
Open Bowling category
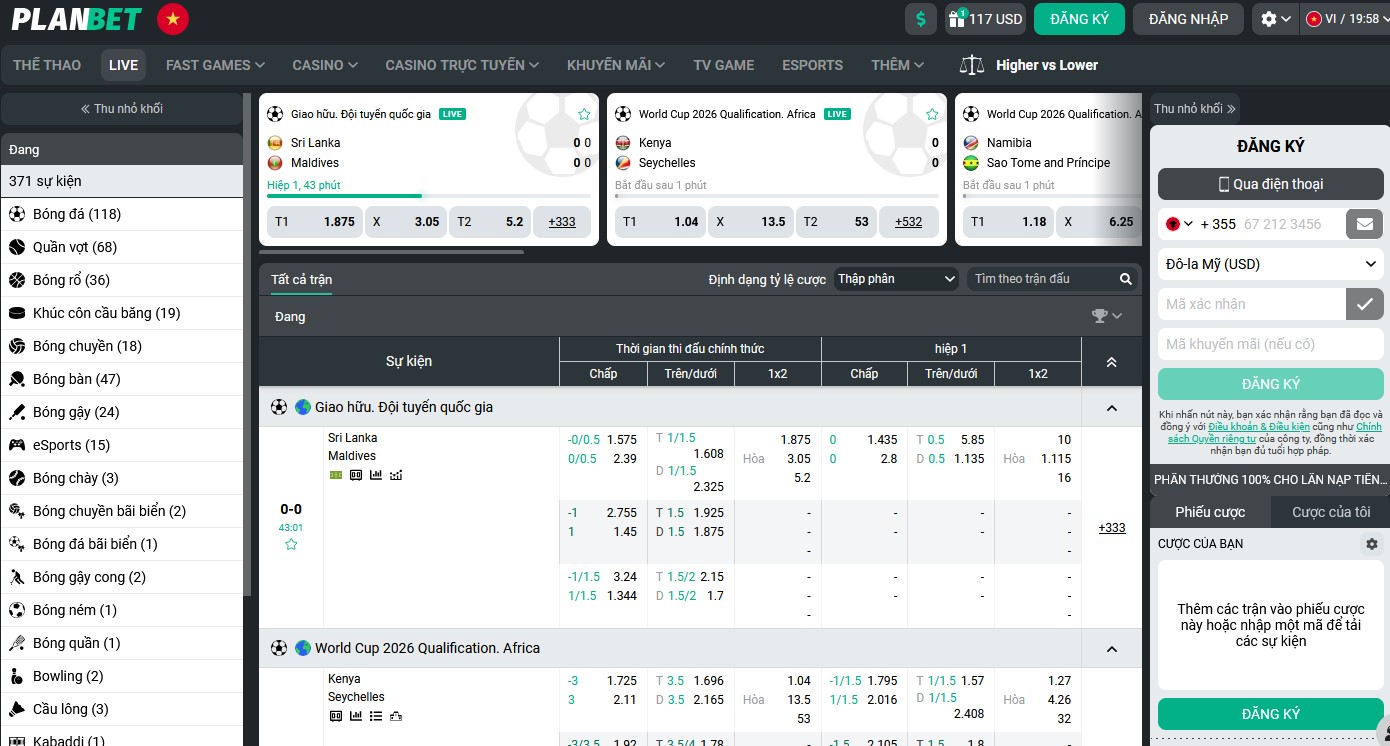(122, 676)
